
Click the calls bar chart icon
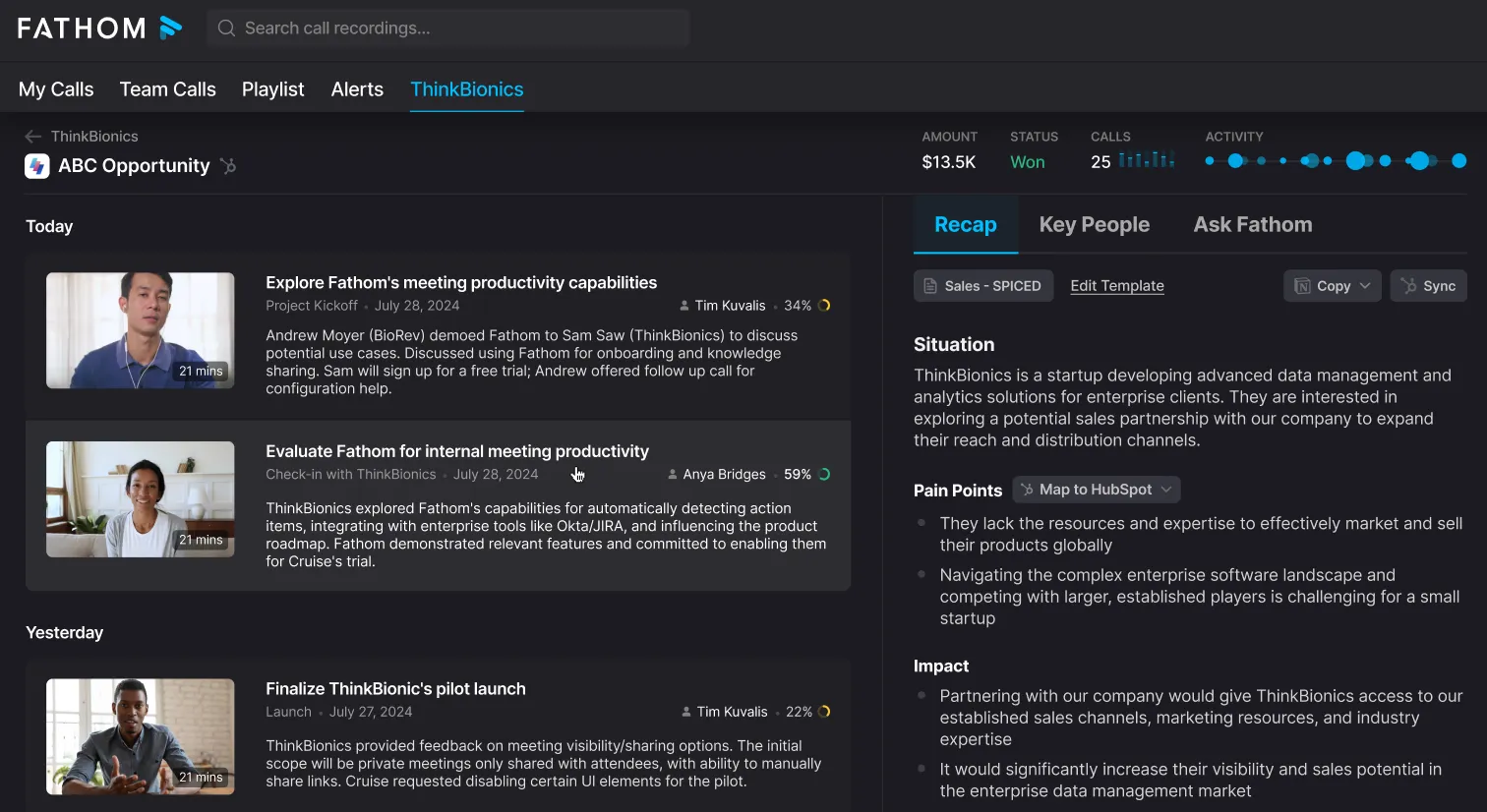pos(1147,160)
